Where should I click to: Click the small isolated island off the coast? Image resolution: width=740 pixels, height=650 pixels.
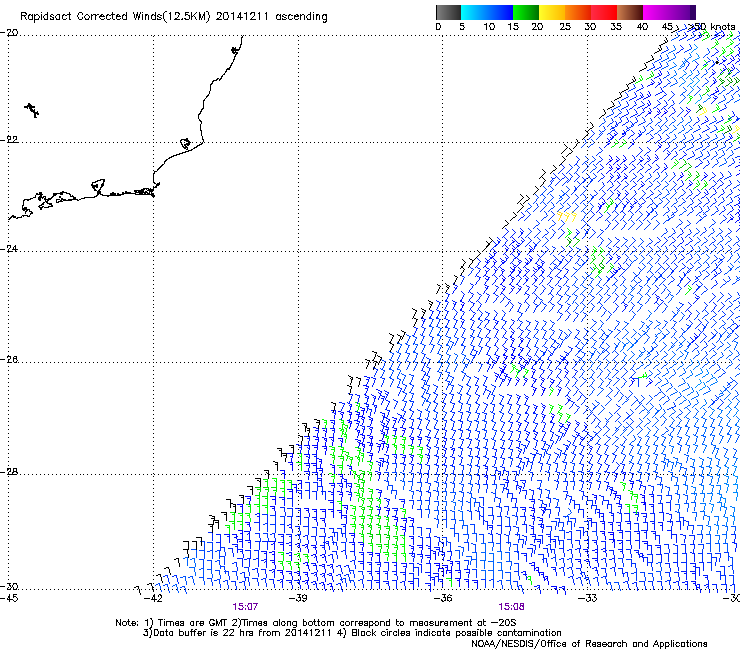(32, 110)
